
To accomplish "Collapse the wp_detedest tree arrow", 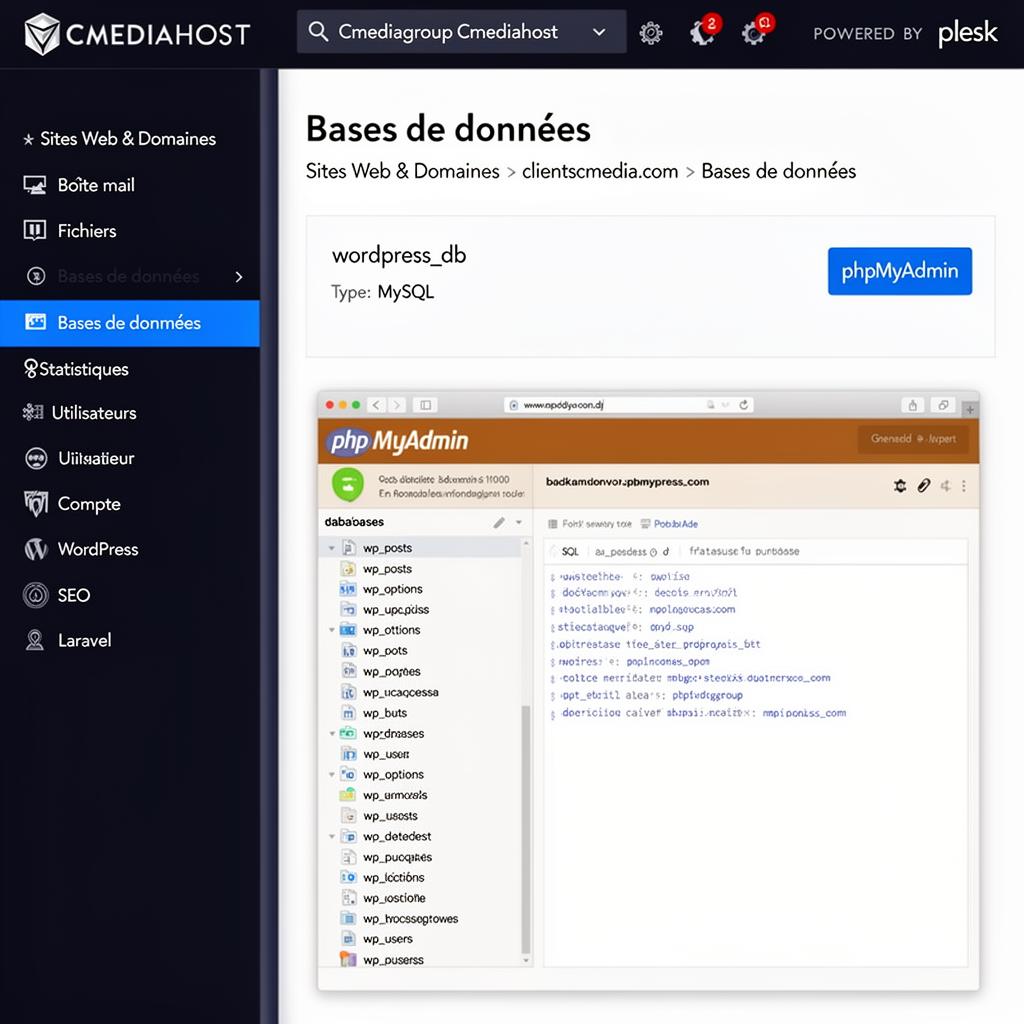I will [332, 837].
